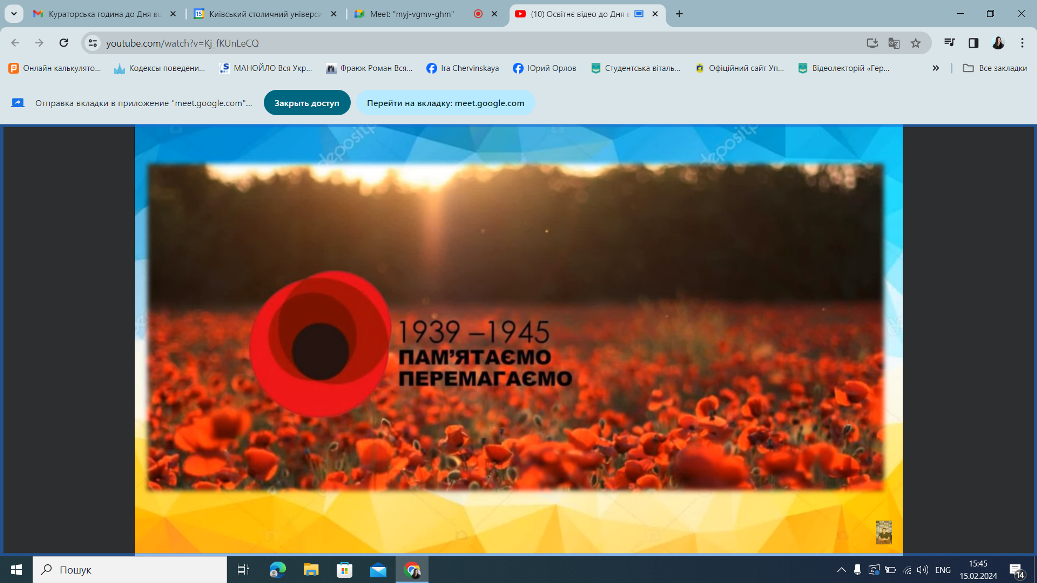Viewport: 1037px width, 583px height.
Task: Open the Студентська віталь bookmark
Action: pos(636,68)
